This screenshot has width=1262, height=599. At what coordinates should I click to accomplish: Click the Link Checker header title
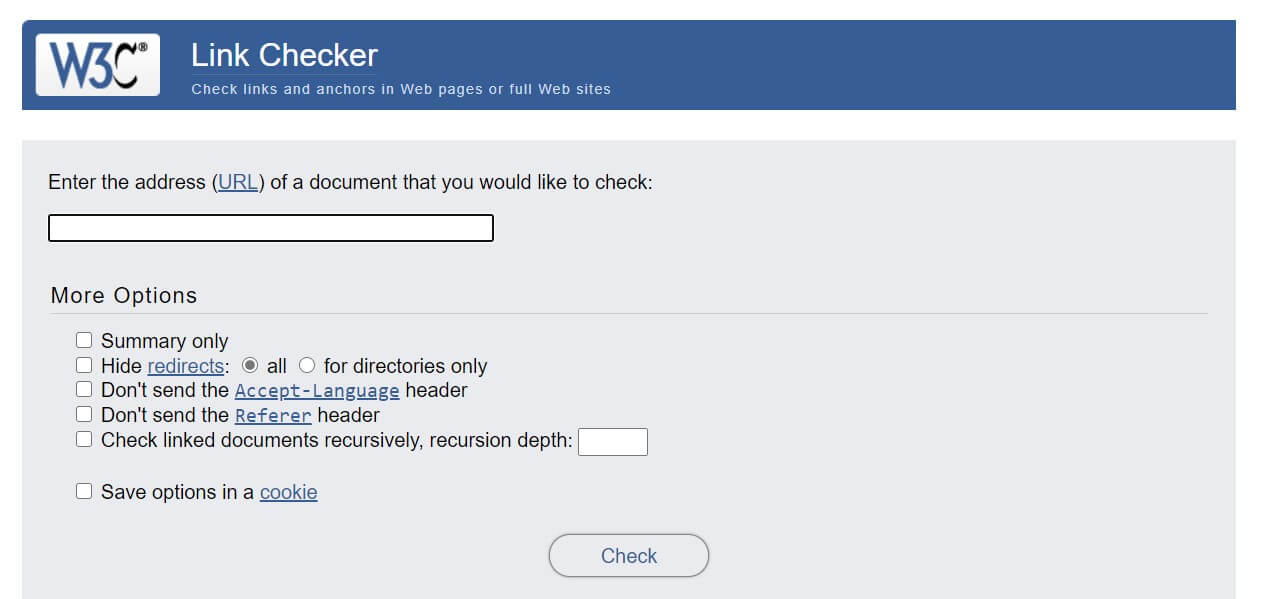click(284, 55)
